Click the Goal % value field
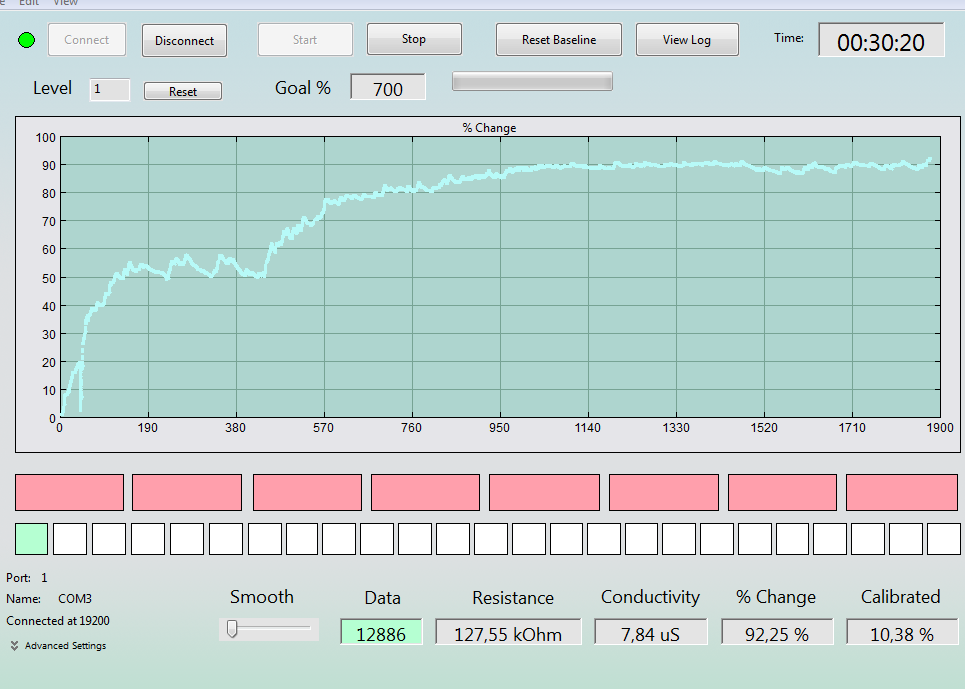This screenshot has height=689, width=965. pyautogui.click(x=388, y=87)
